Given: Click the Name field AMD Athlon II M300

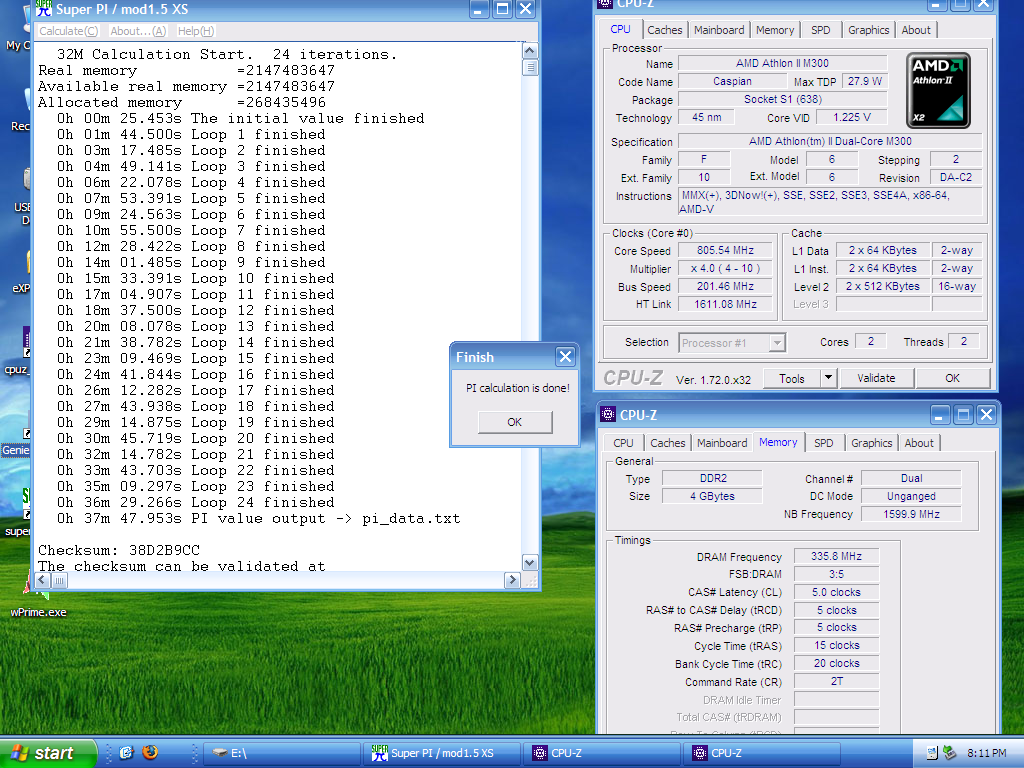Looking at the screenshot, I should point(782,63).
